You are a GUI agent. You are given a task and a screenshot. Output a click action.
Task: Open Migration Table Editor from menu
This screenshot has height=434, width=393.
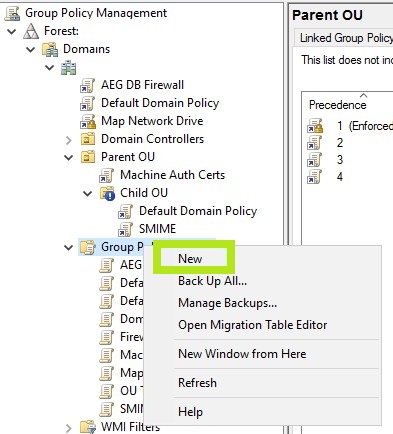[253, 325]
